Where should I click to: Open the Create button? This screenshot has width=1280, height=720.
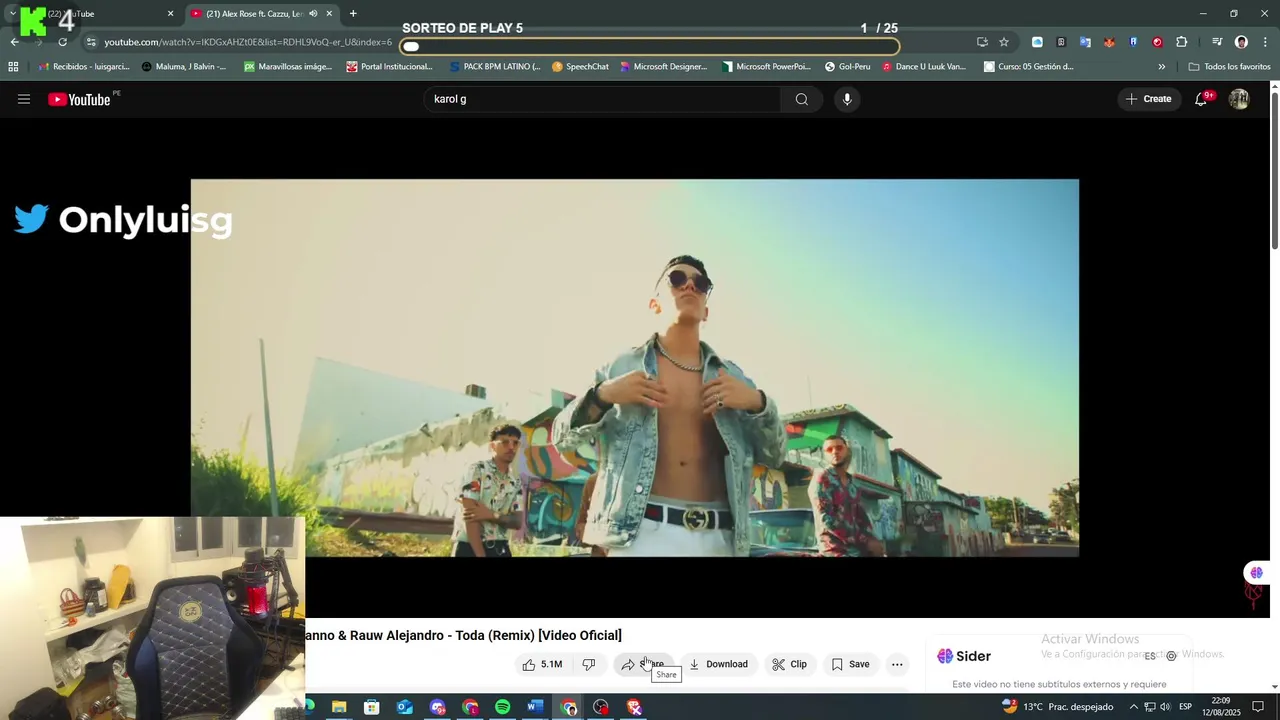(x=1148, y=99)
